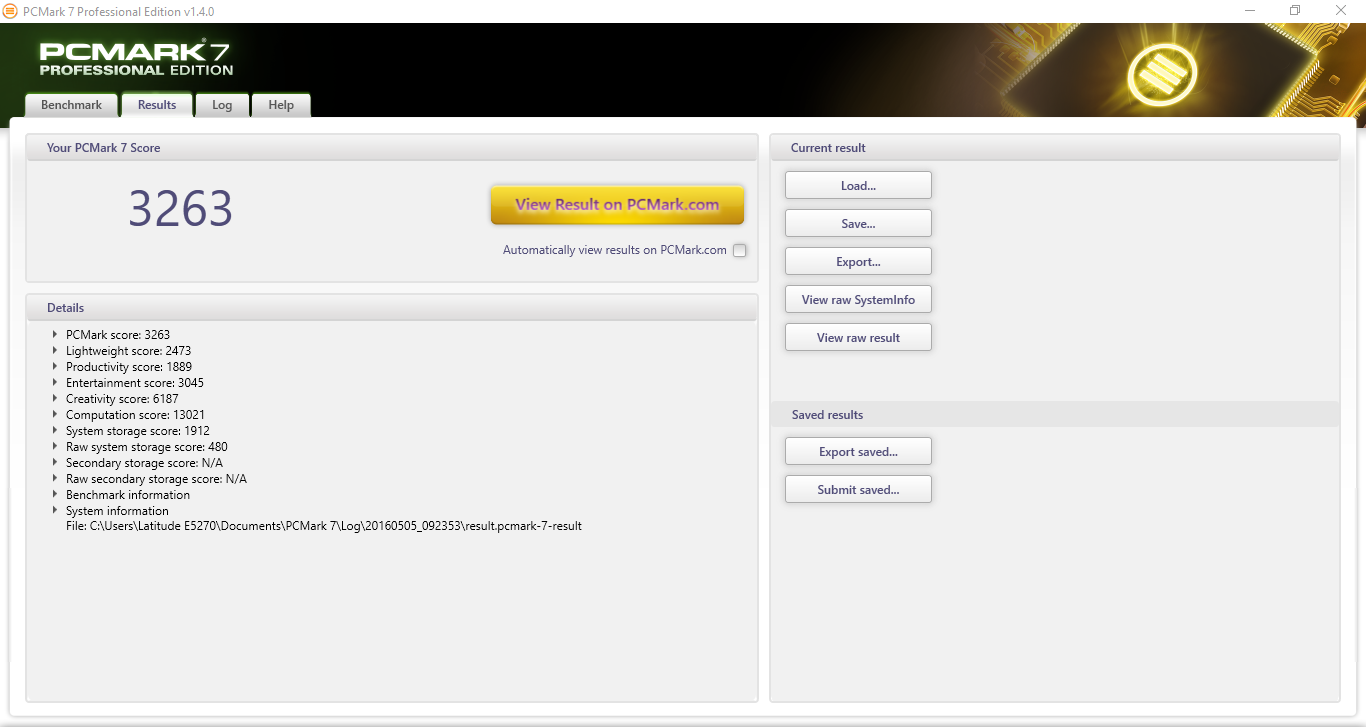Select the Results tab

(157, 105)
